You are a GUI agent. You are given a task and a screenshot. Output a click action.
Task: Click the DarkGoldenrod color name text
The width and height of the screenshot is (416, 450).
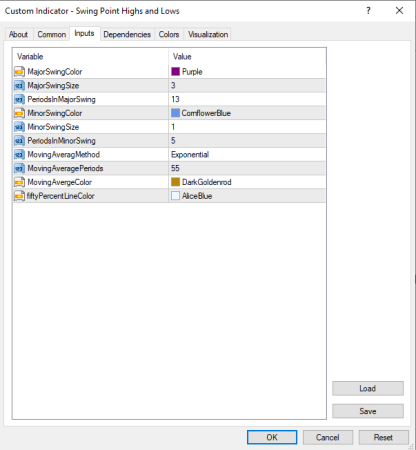[207, 182]
